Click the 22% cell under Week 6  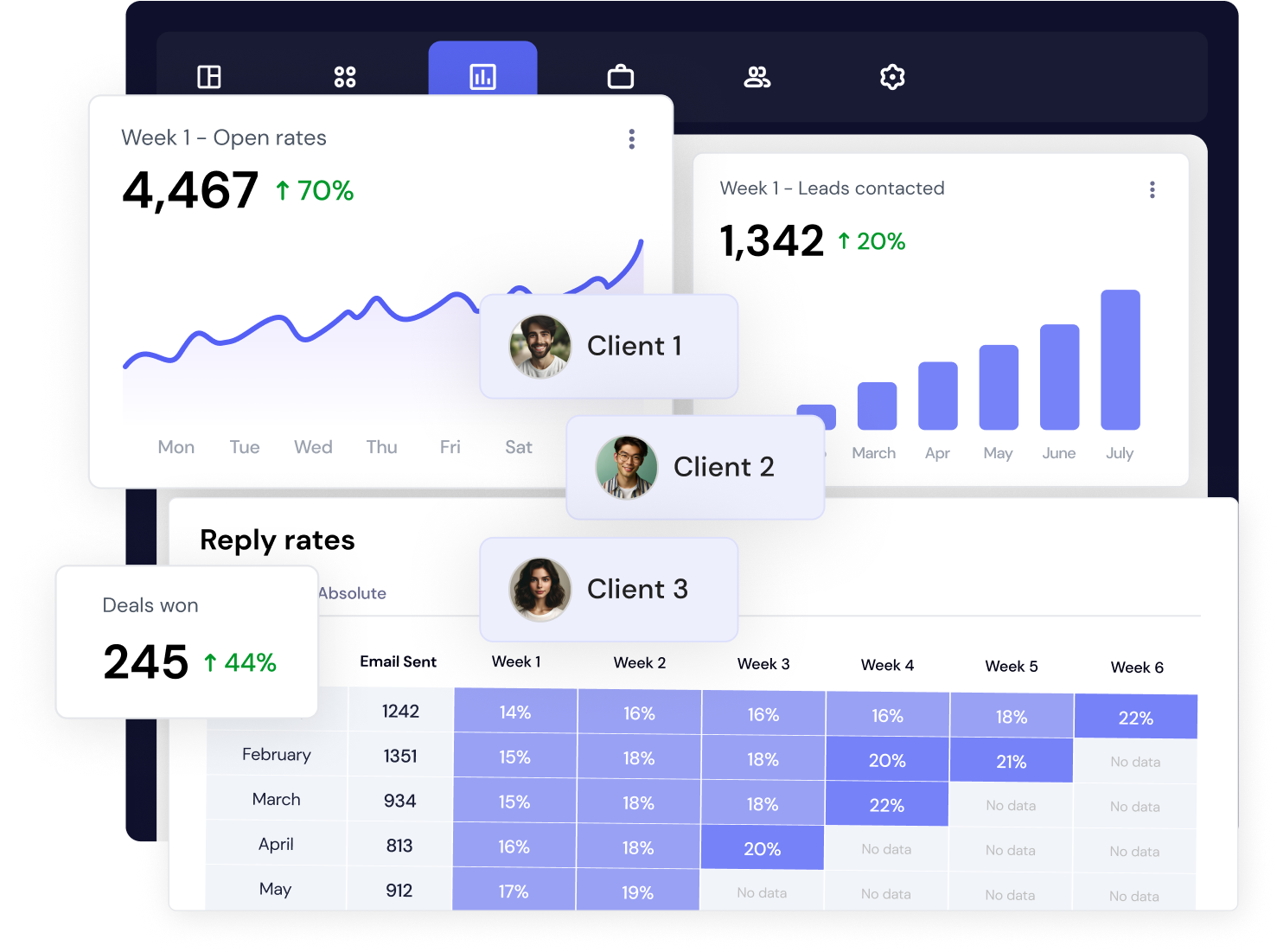tap(1136, 717)
